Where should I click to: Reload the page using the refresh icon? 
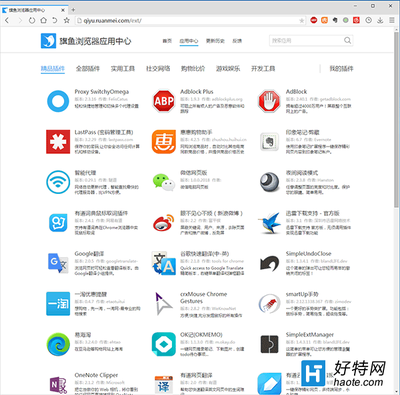coord(32,21)
